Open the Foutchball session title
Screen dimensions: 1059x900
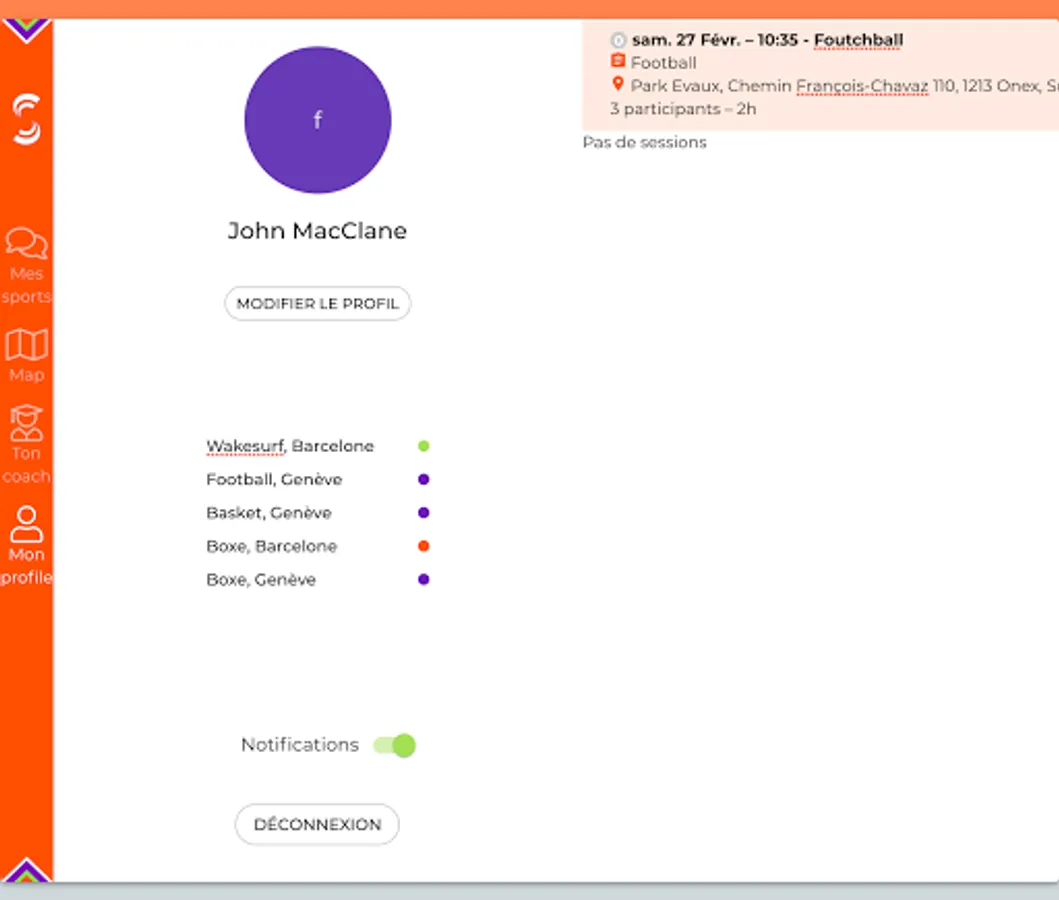coord(858,40)
